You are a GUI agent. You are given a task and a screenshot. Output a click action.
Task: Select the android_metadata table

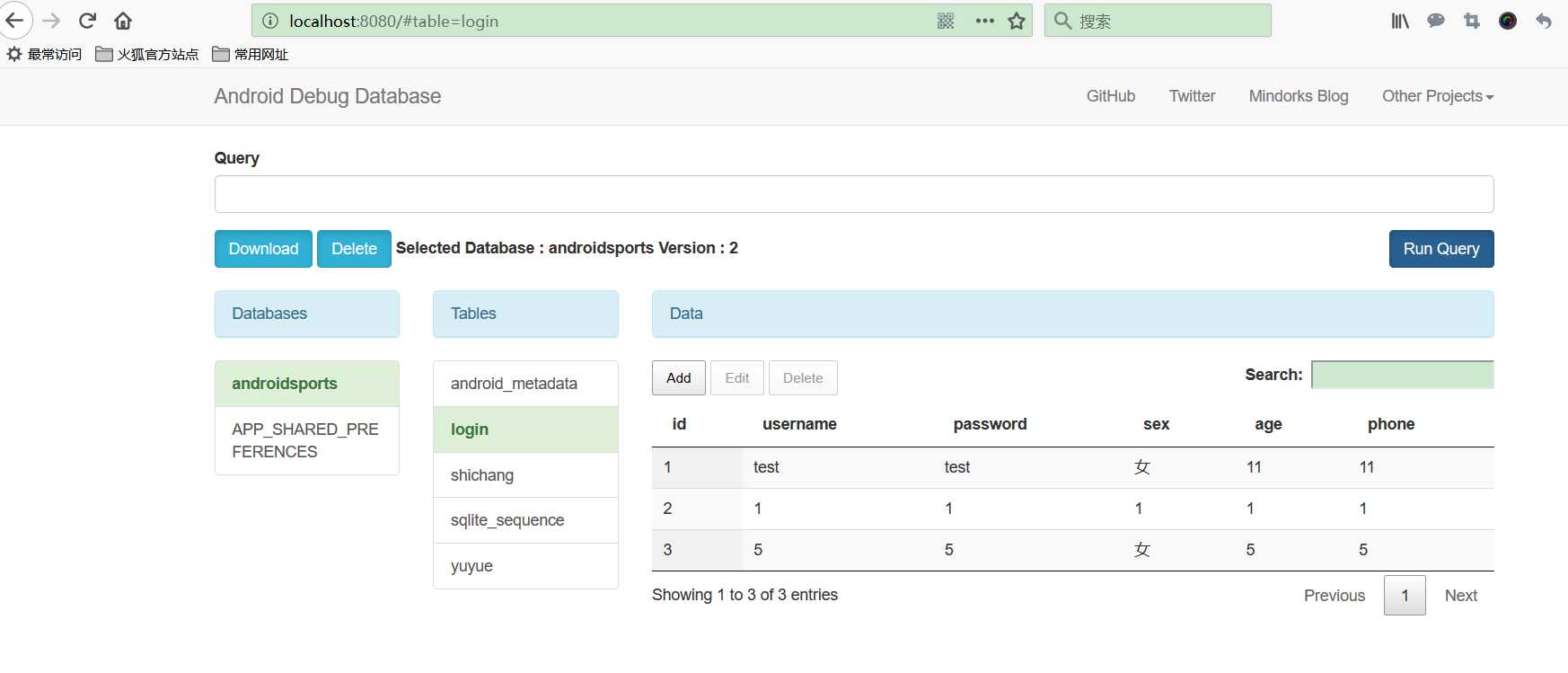point(525,384)
